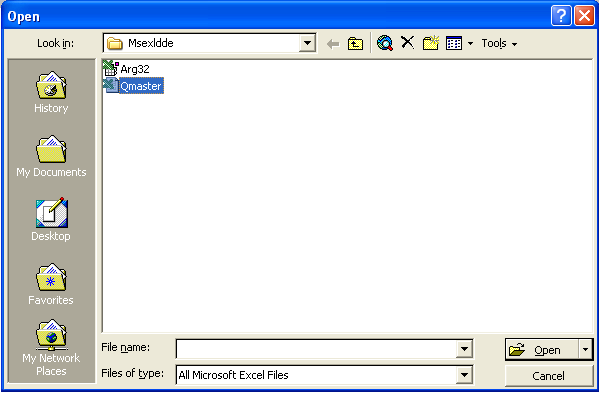Jump to the My Documents location
The height and width of the screenshot is (393, 599).
click(51, 156)
